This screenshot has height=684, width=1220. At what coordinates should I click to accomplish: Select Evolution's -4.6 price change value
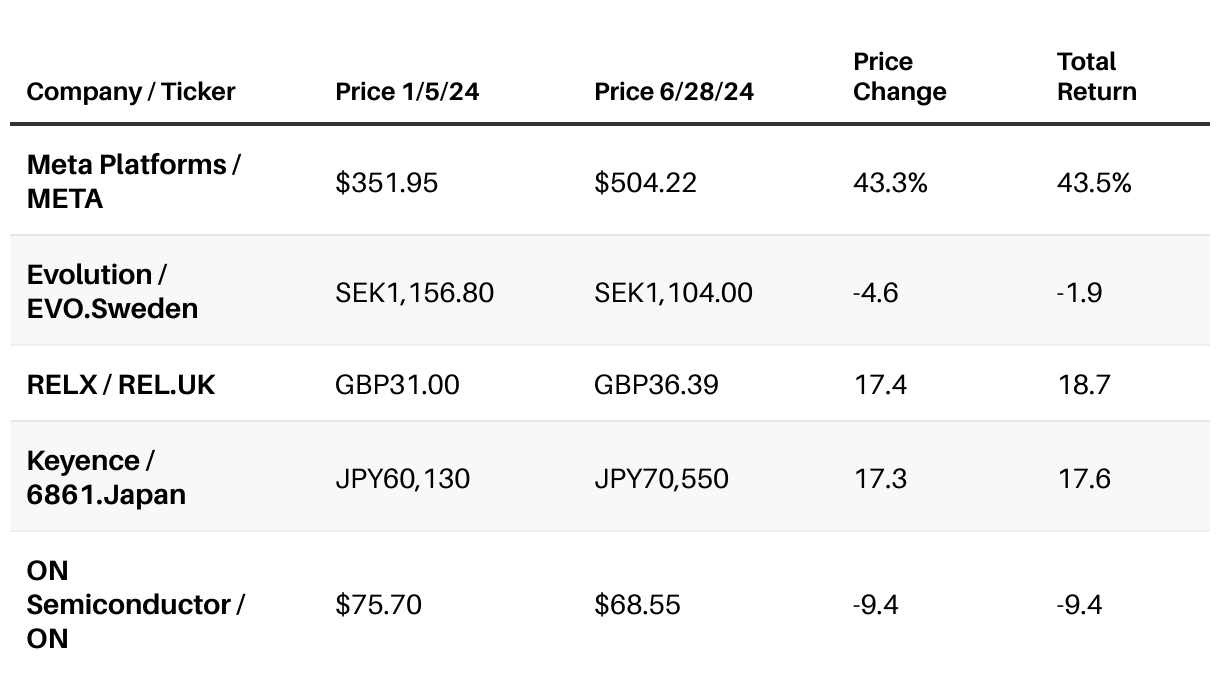[876, 293]
